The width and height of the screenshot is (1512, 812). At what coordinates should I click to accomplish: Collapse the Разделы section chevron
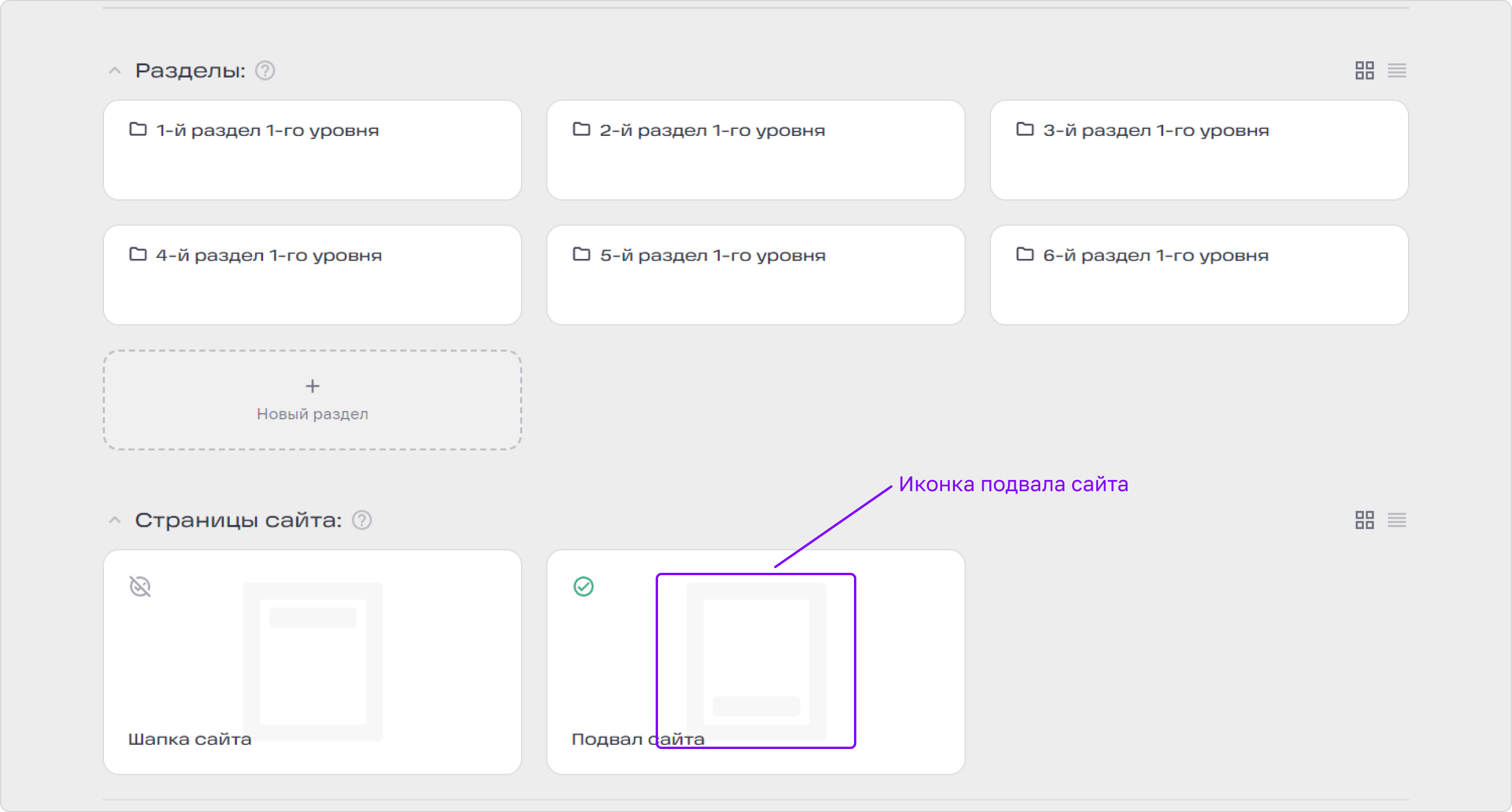tap(114, 71)
